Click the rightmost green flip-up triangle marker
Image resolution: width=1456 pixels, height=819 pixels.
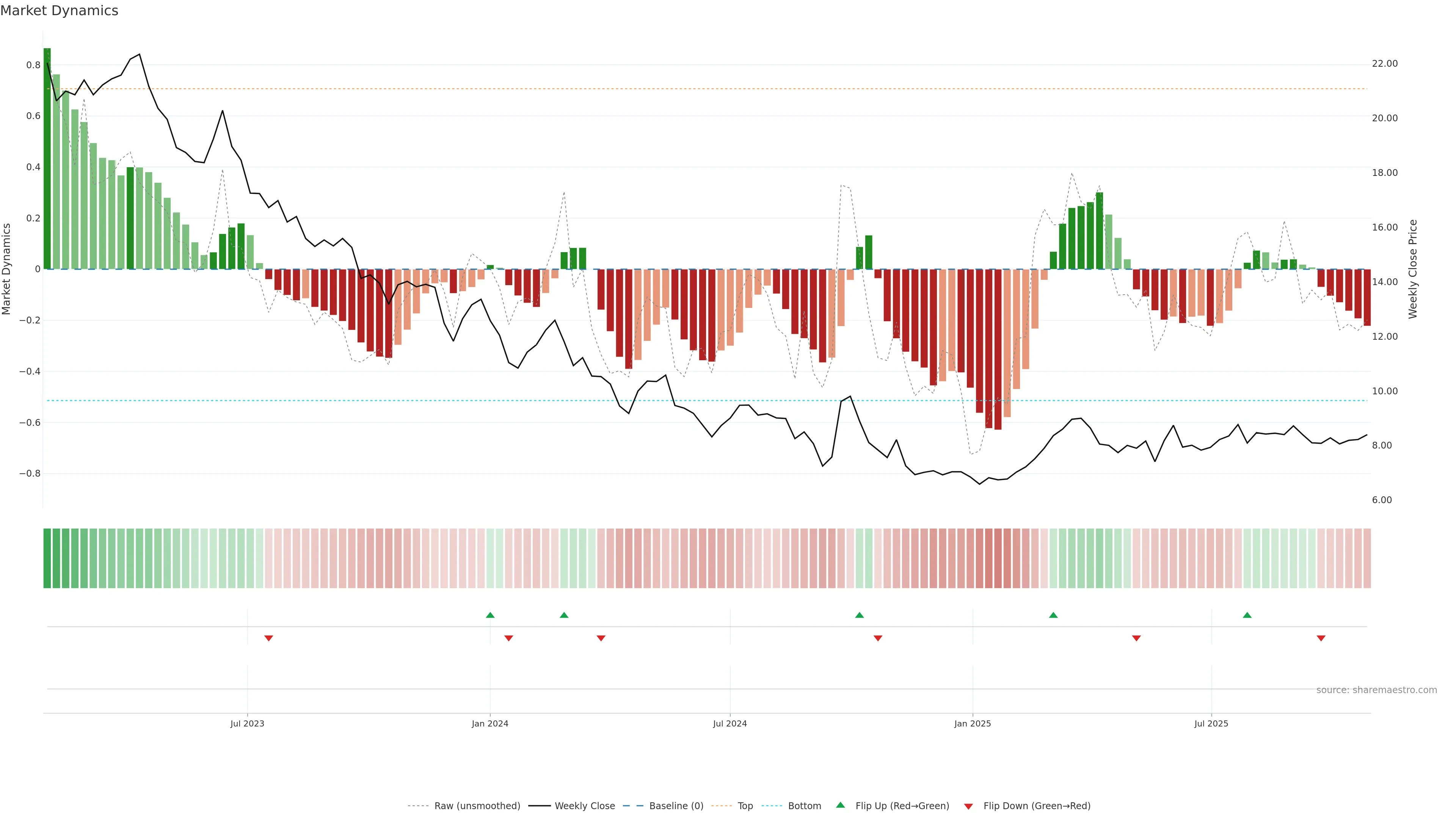click(x=1247, y=615)
